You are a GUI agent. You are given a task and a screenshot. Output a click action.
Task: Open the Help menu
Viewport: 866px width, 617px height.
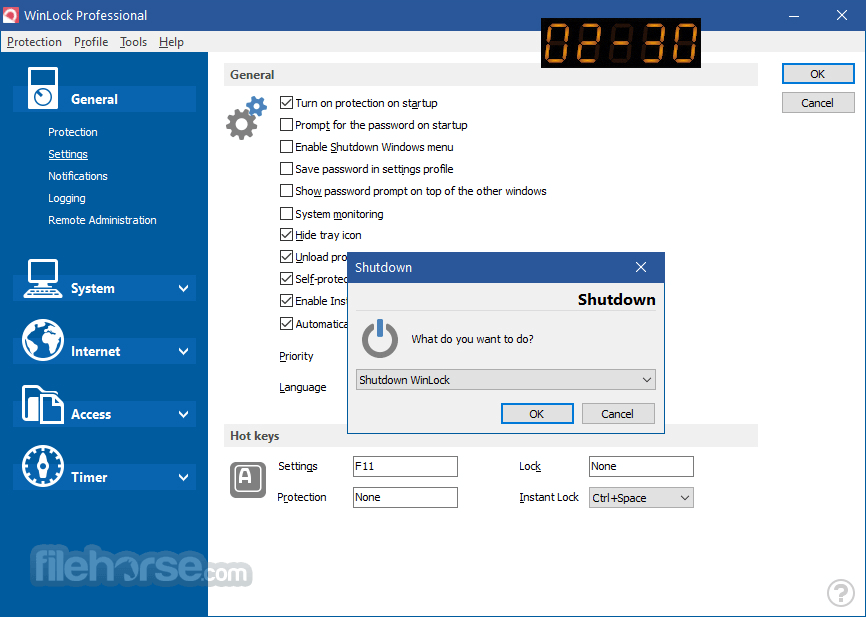coord(171,42)
